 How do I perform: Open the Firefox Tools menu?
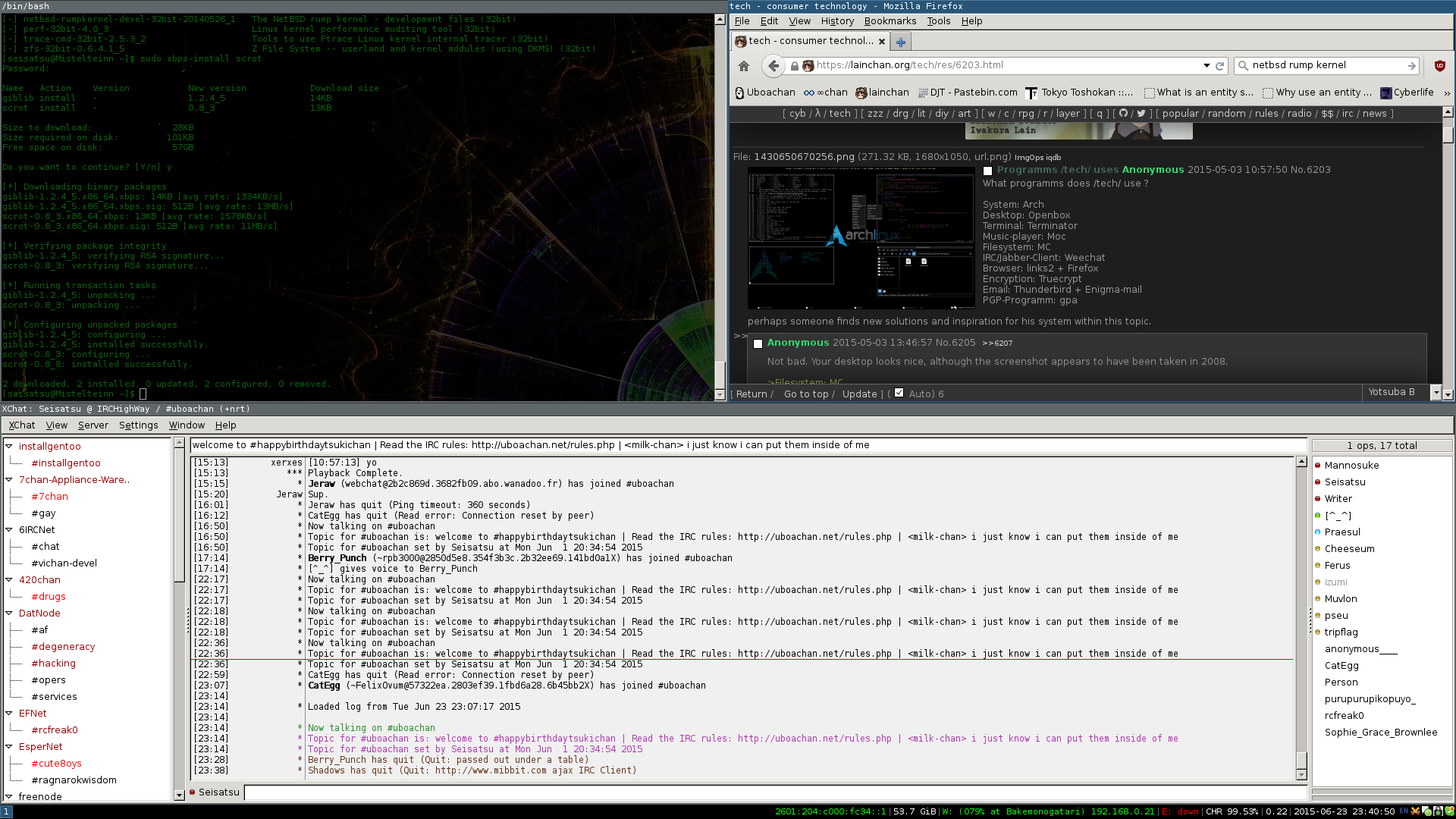pos(938,21)
